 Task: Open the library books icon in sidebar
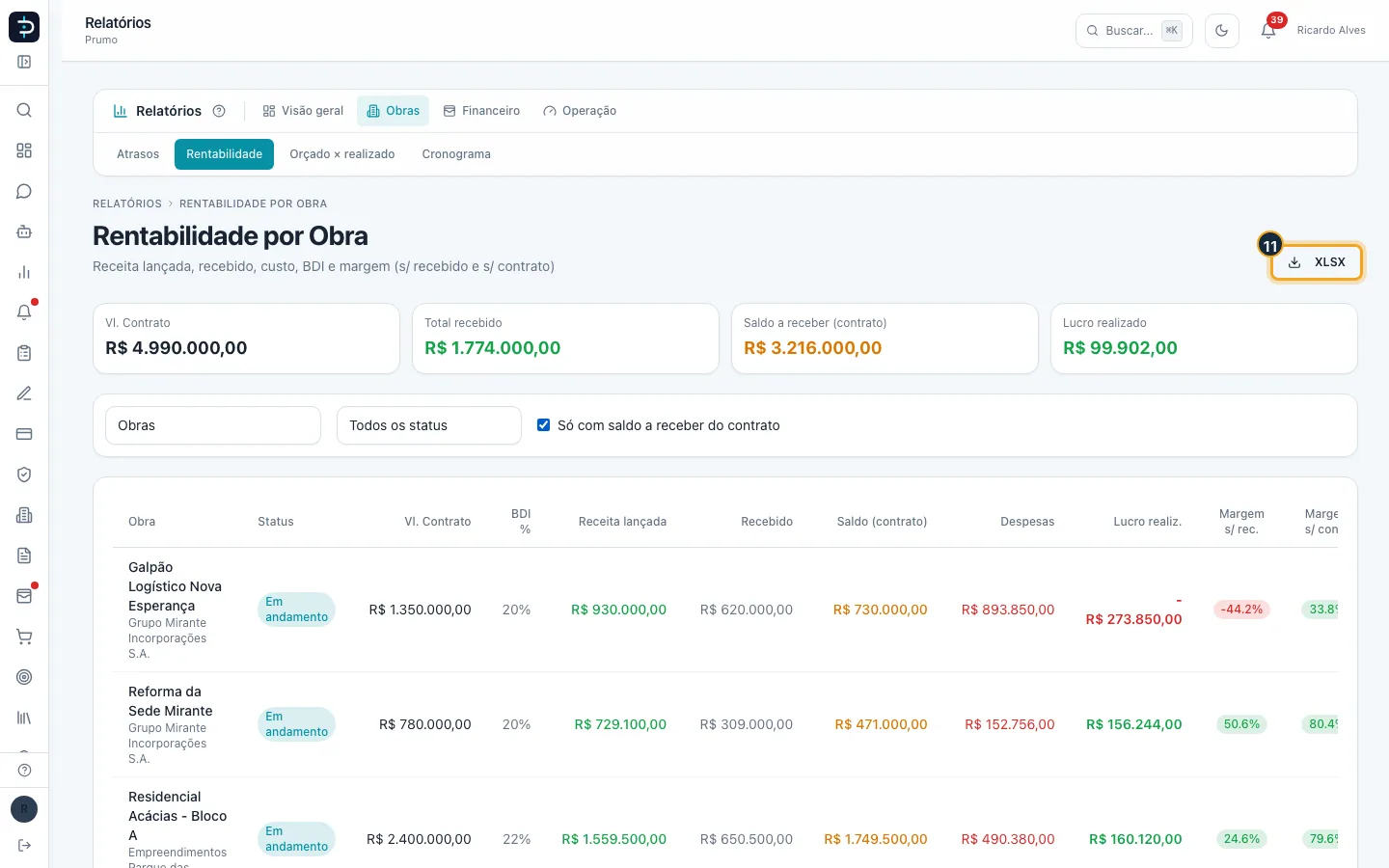[x=24, y=718]
